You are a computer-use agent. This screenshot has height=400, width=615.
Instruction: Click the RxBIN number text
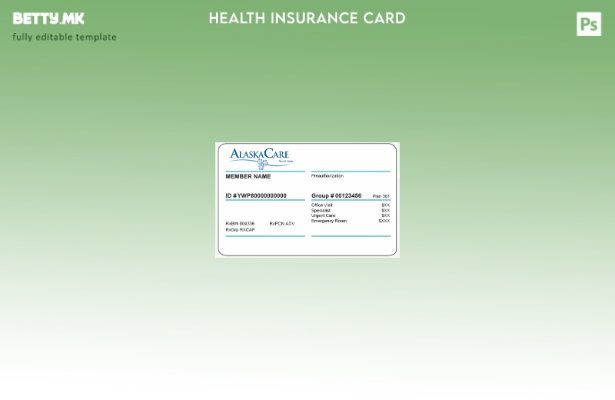click(240, 223)
